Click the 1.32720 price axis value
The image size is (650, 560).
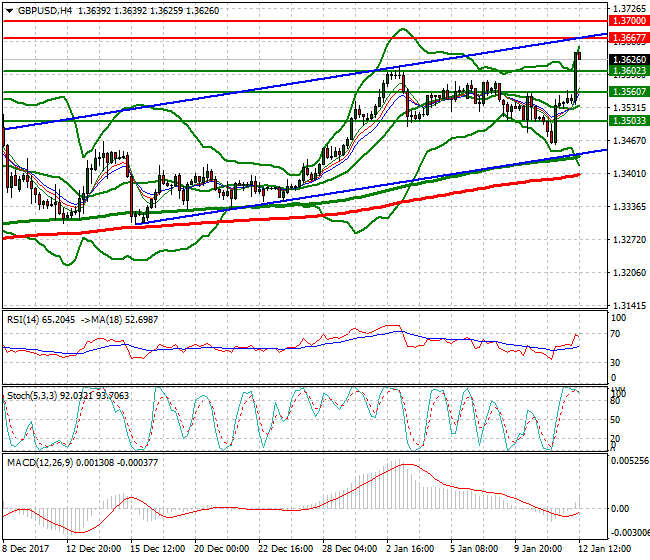coord(629,240)
